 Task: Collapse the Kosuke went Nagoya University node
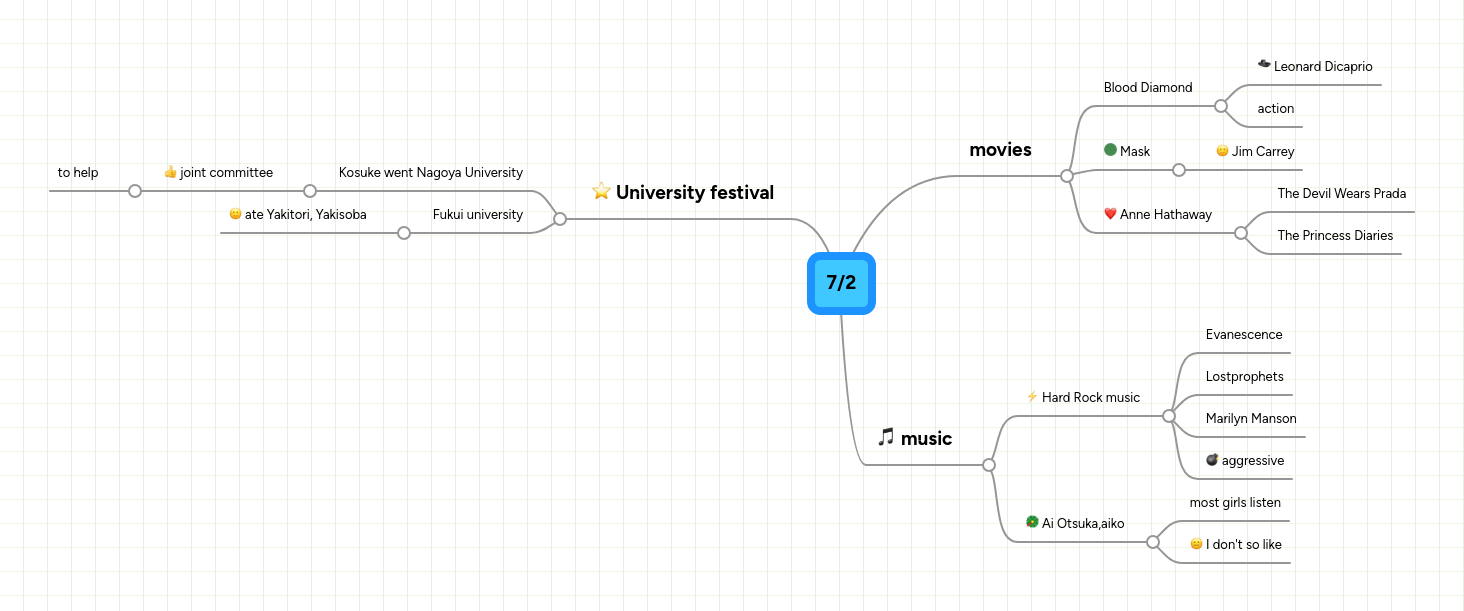pyautogui.click(x=310, y=191)
